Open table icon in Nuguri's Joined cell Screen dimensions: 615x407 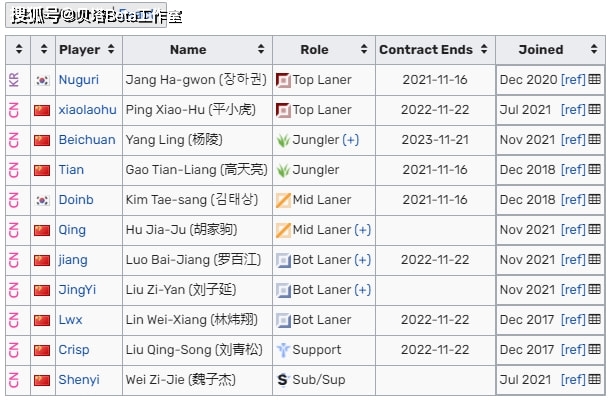click(595, 79)
